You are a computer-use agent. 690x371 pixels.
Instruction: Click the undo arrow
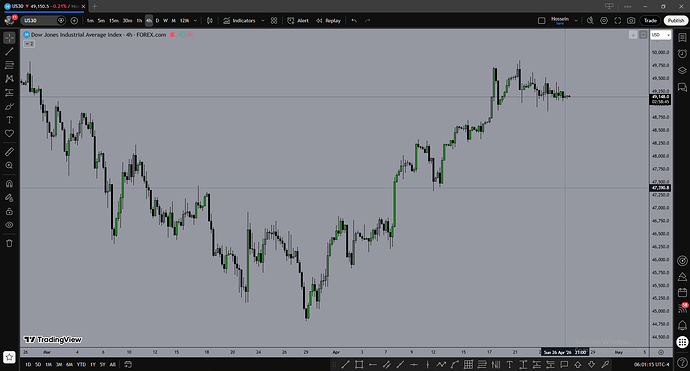[354, 21]
